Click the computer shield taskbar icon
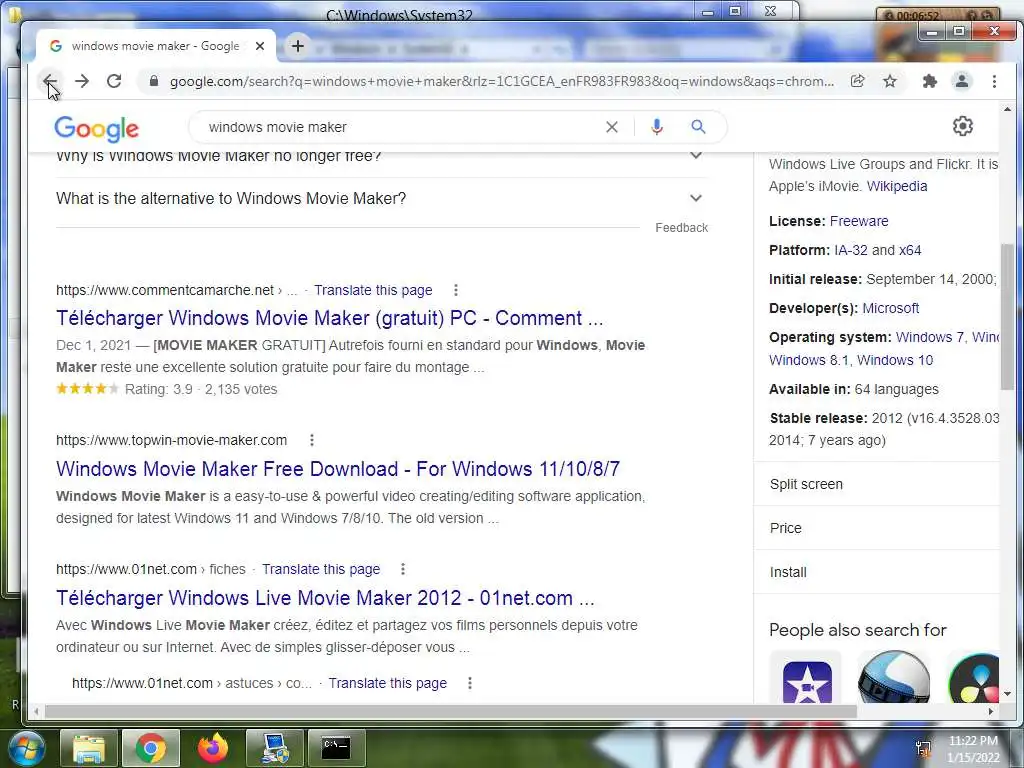The height and width of the screenshot is (768, 1024). (x=275, y=748)
